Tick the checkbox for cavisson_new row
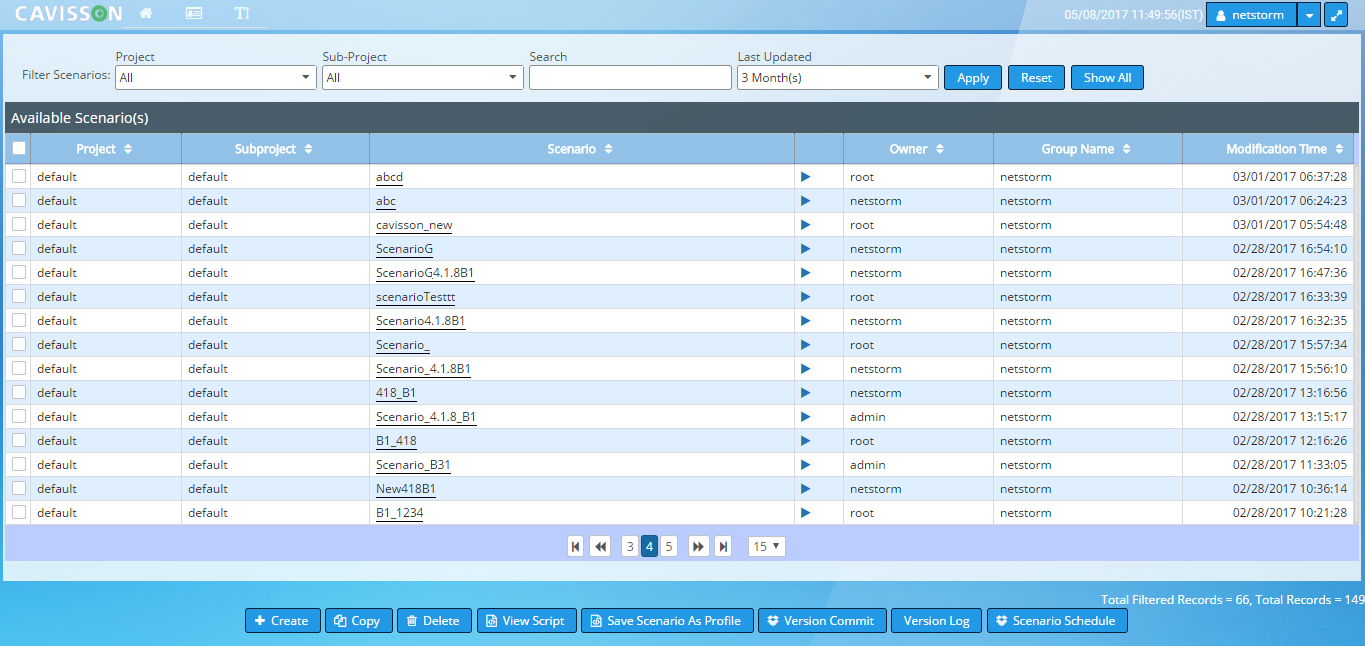 (x=19, y=225)
